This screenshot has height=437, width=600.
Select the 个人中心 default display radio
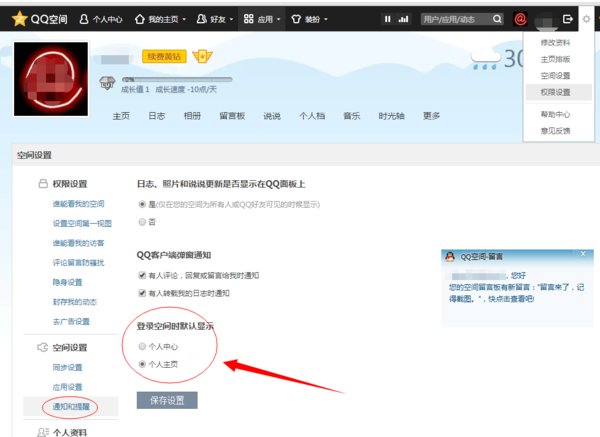[142, 346]
